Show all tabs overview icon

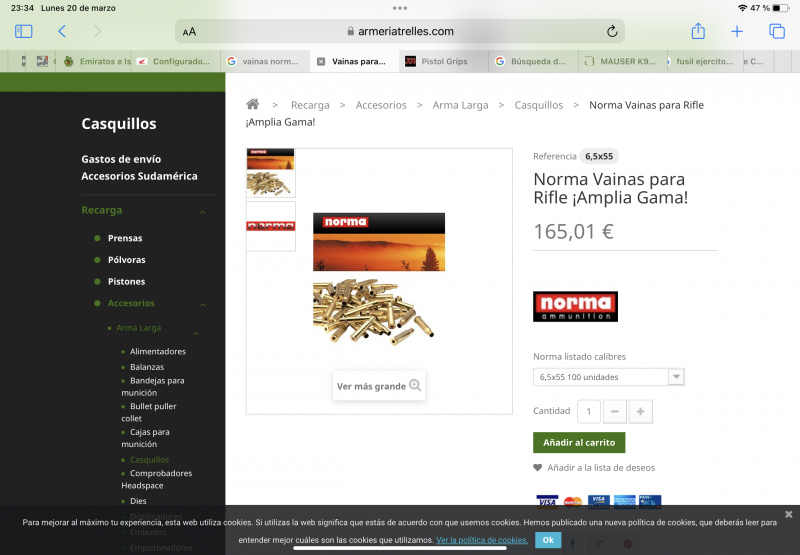point(776,32)
